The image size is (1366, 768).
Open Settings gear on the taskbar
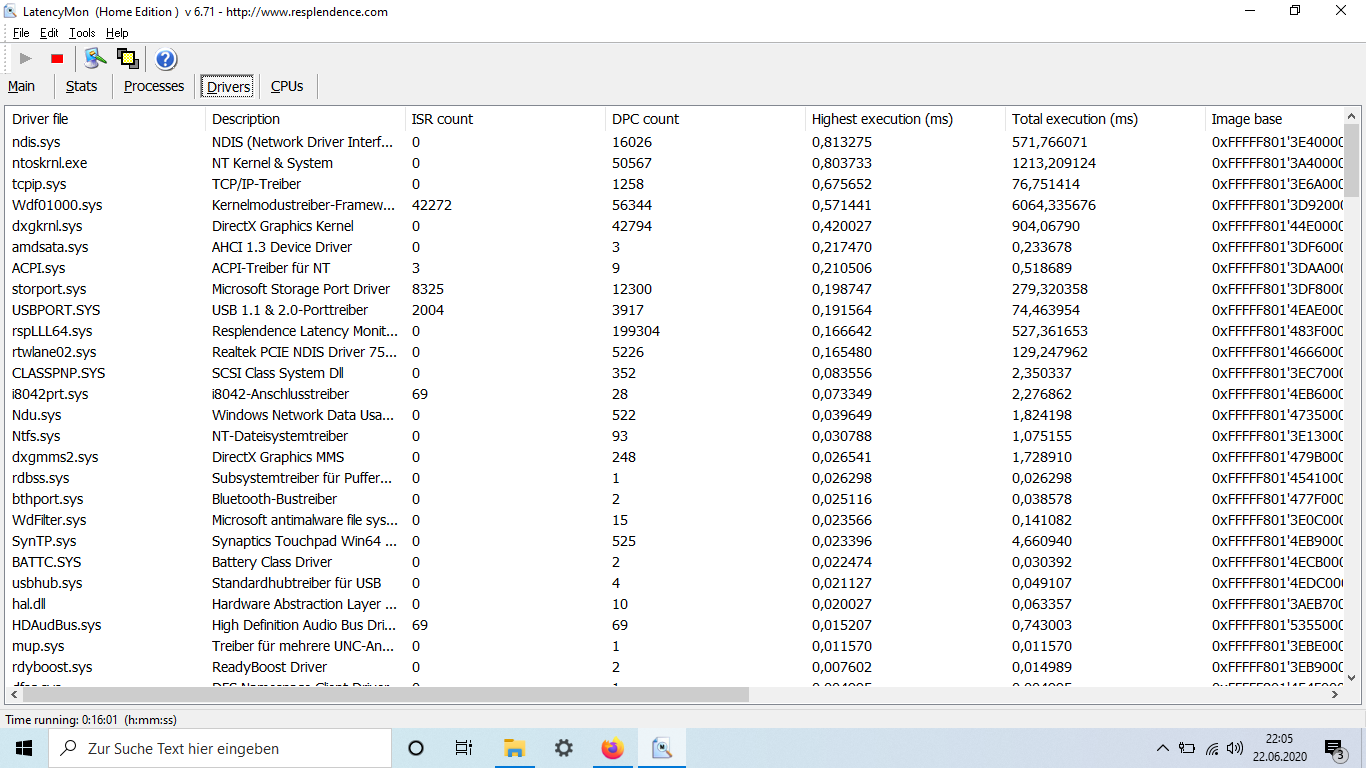563,748
